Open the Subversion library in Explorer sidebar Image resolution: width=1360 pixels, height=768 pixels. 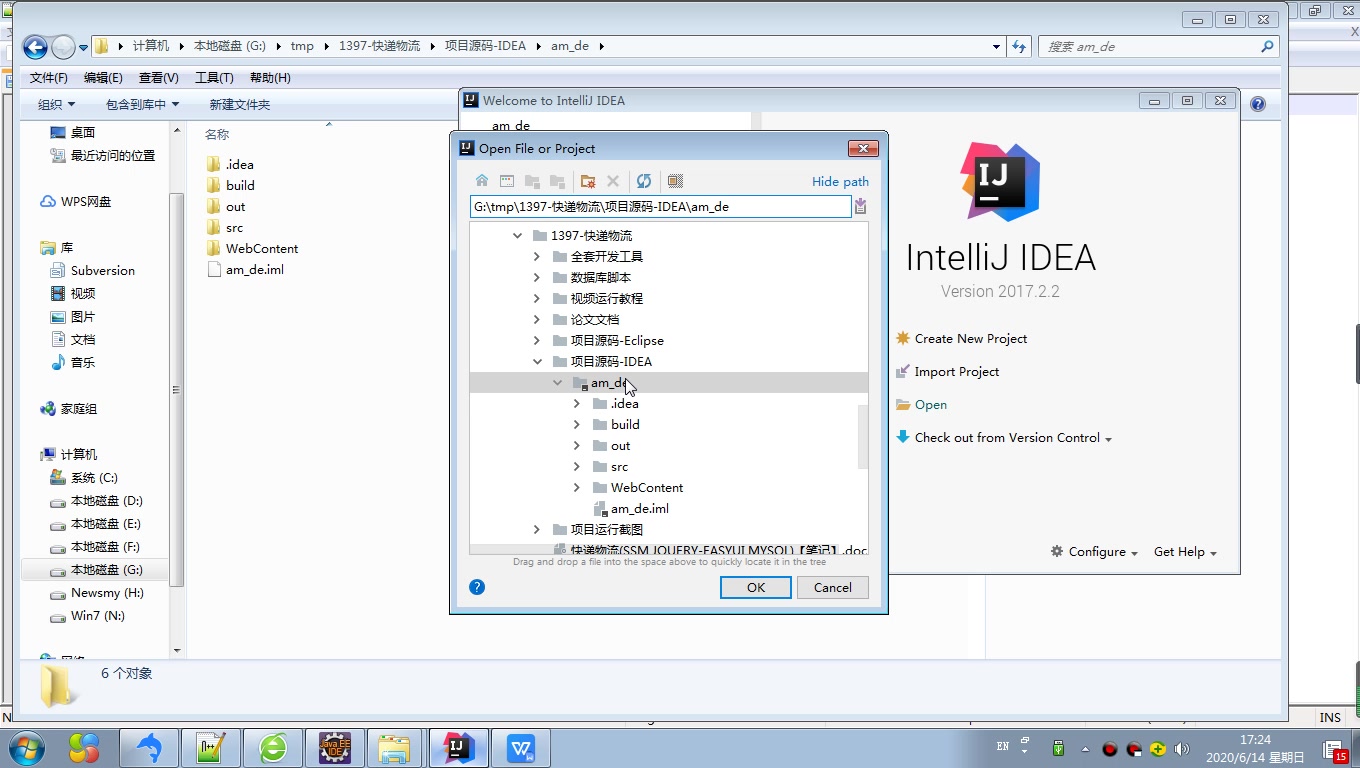[102, 270]
